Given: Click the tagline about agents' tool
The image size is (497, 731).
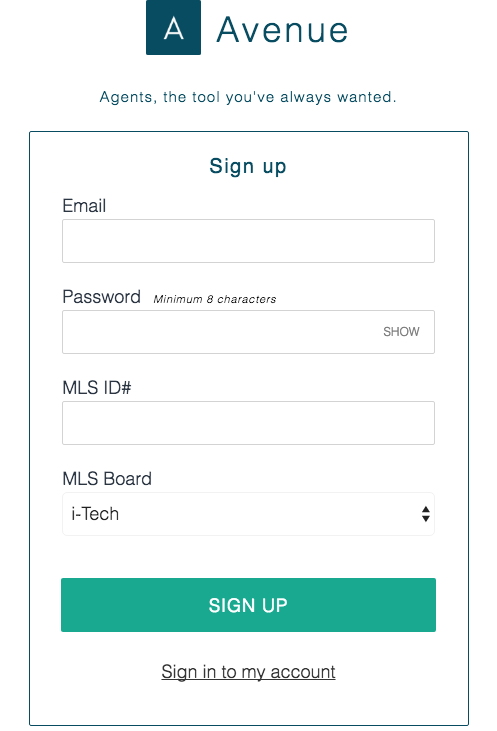Looking at the screenshot, I should click(248, 97).
